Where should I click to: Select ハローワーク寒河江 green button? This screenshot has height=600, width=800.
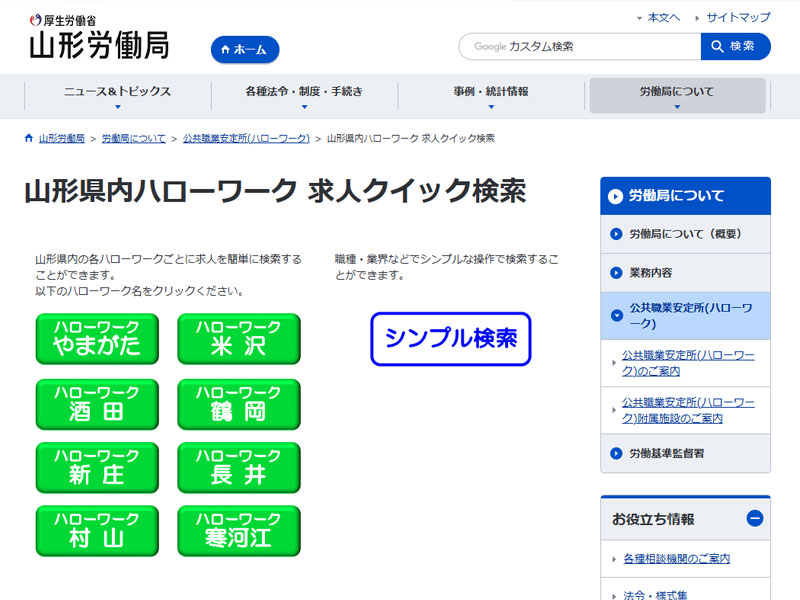[239, 530]
